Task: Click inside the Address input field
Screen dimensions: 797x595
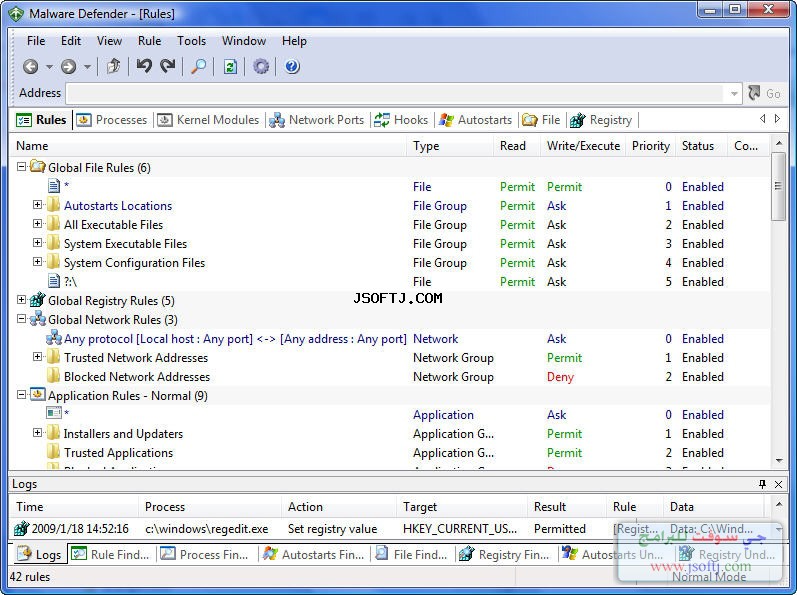Action: [x=396, y=93]
